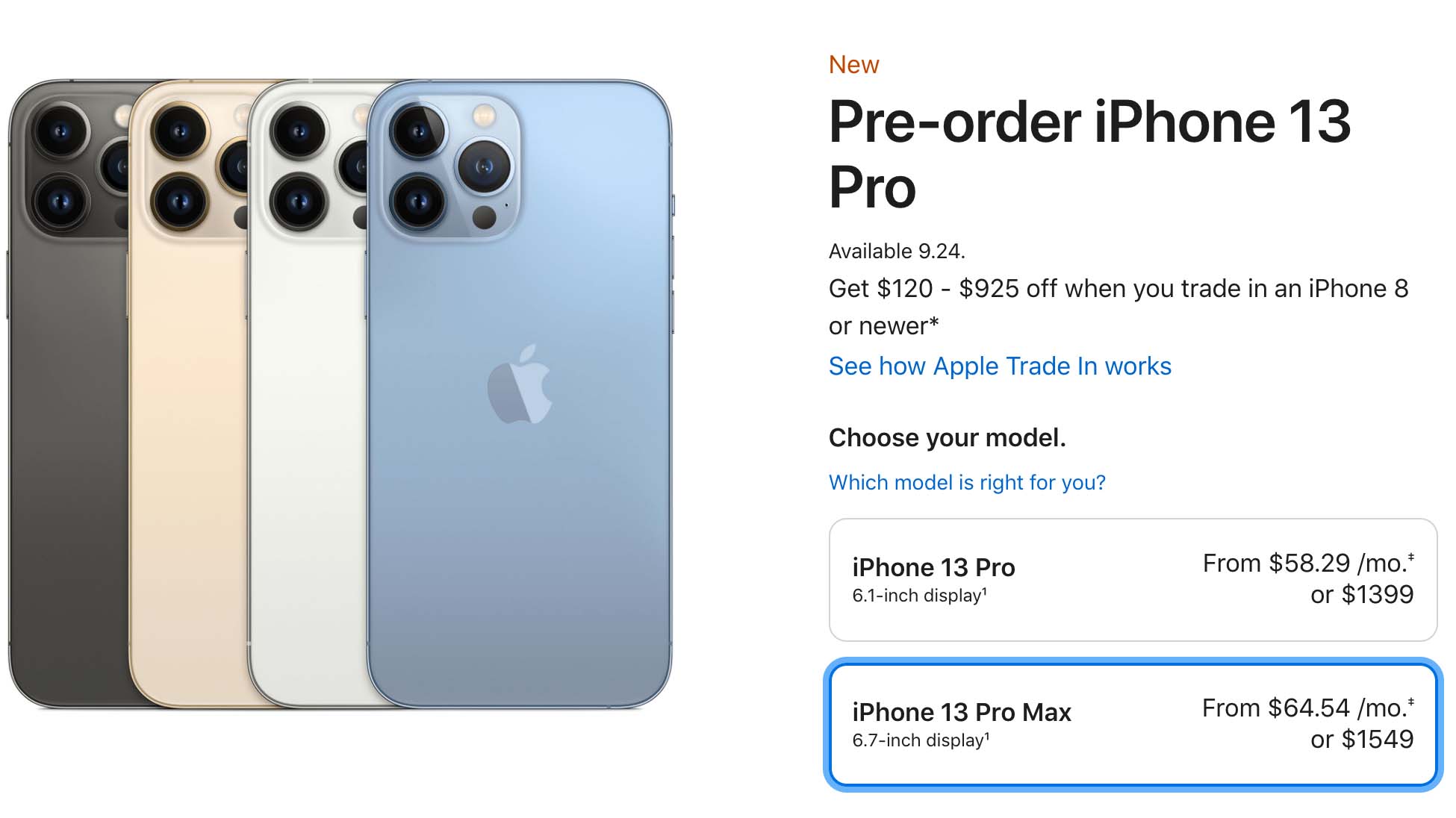Click the orange New label

(x=853, y=64)
